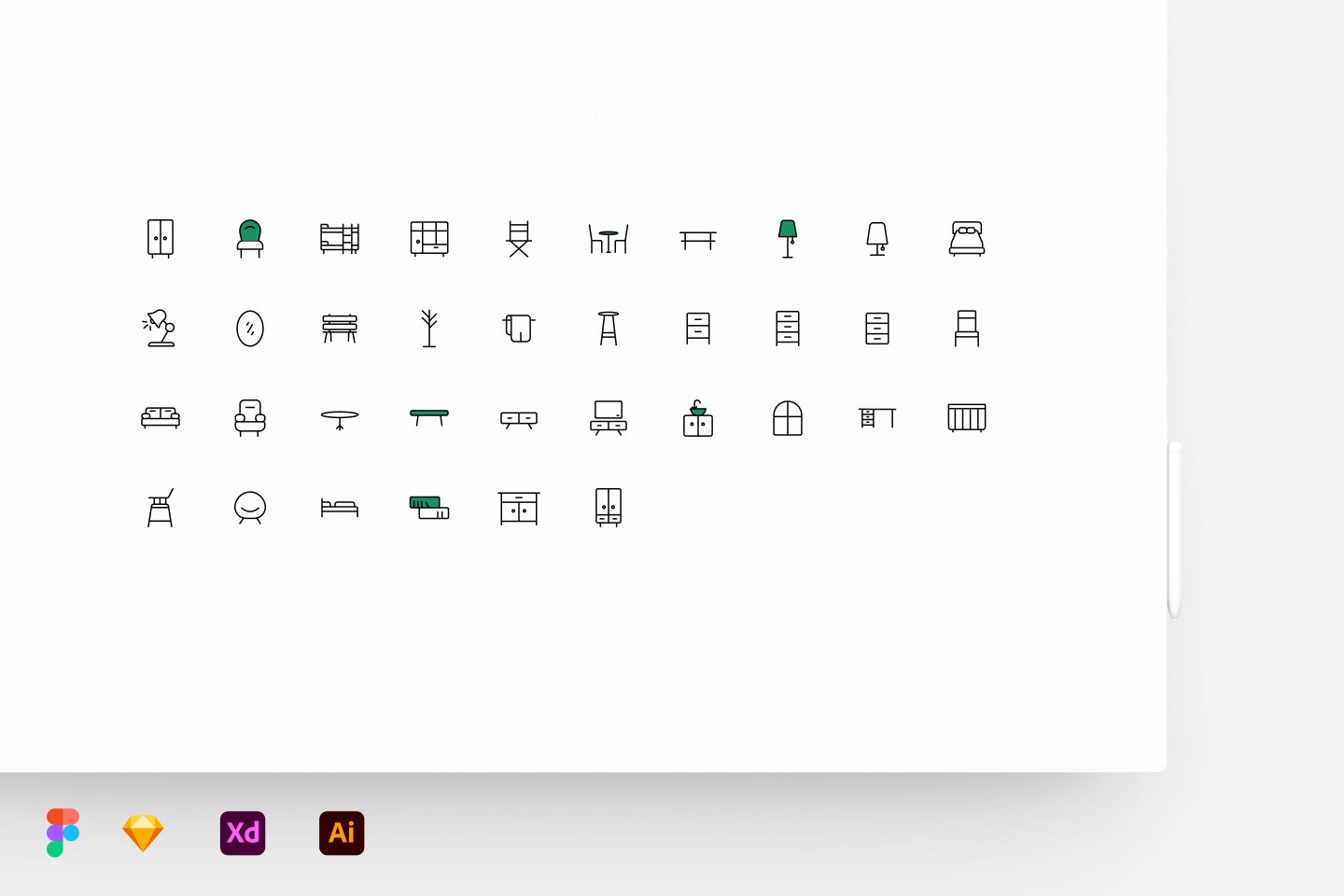The image size is (1344, 896).
Task: Select the two-drawer nightstand icon
Action: click(x=698, y=328)
